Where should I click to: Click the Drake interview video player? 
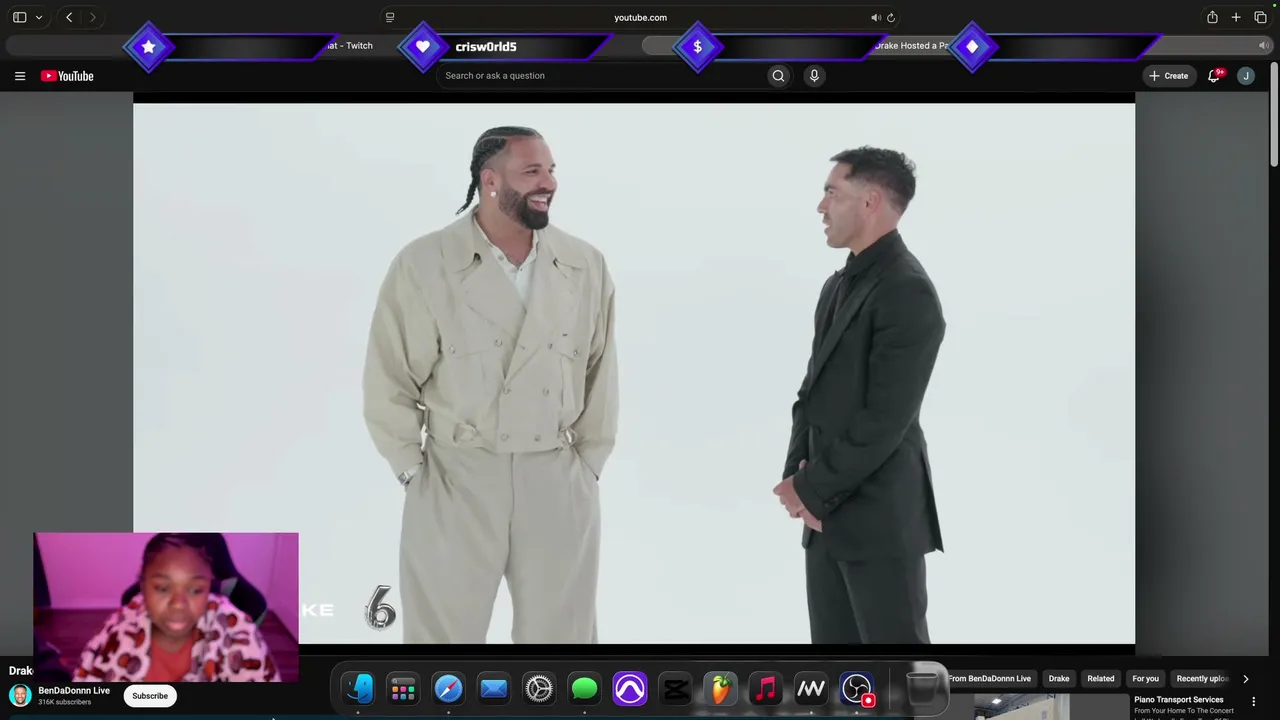[634, 374]
